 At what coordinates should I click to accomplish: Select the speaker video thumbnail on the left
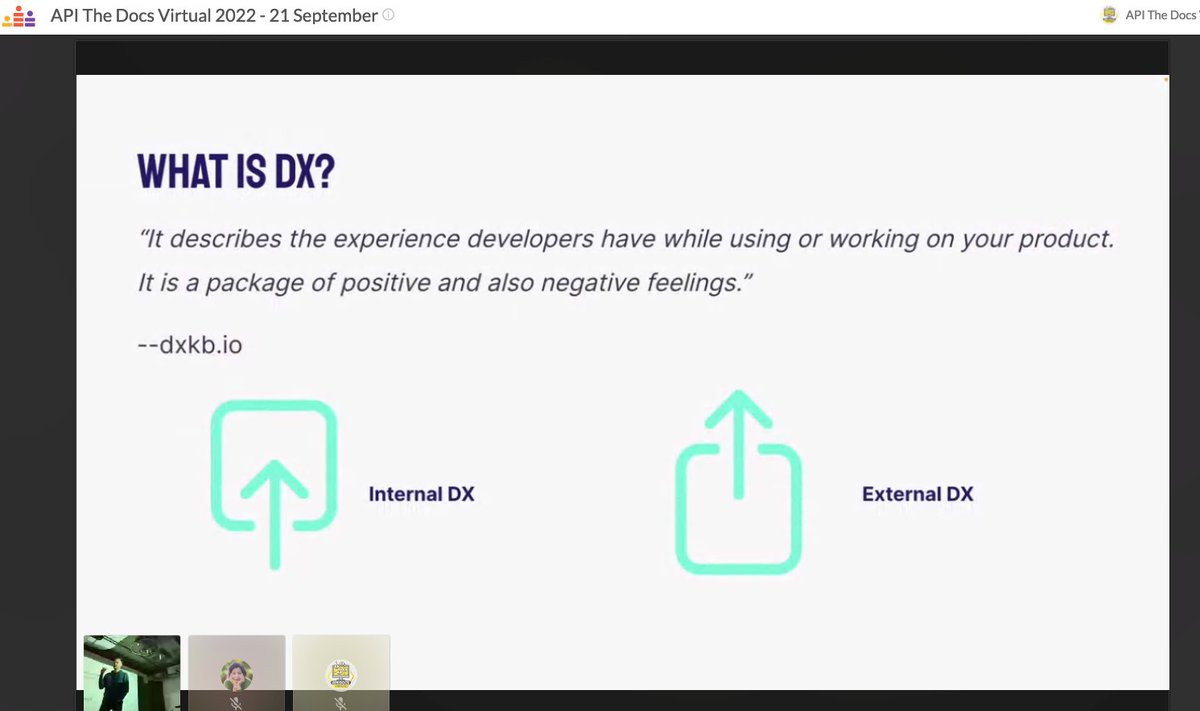pos(131,672)
